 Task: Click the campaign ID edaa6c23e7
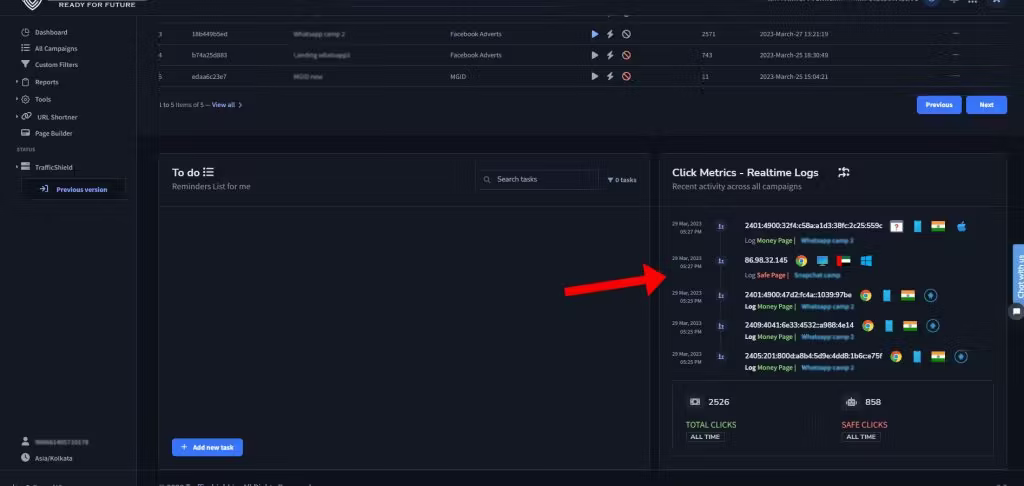(x=209, y=76)
